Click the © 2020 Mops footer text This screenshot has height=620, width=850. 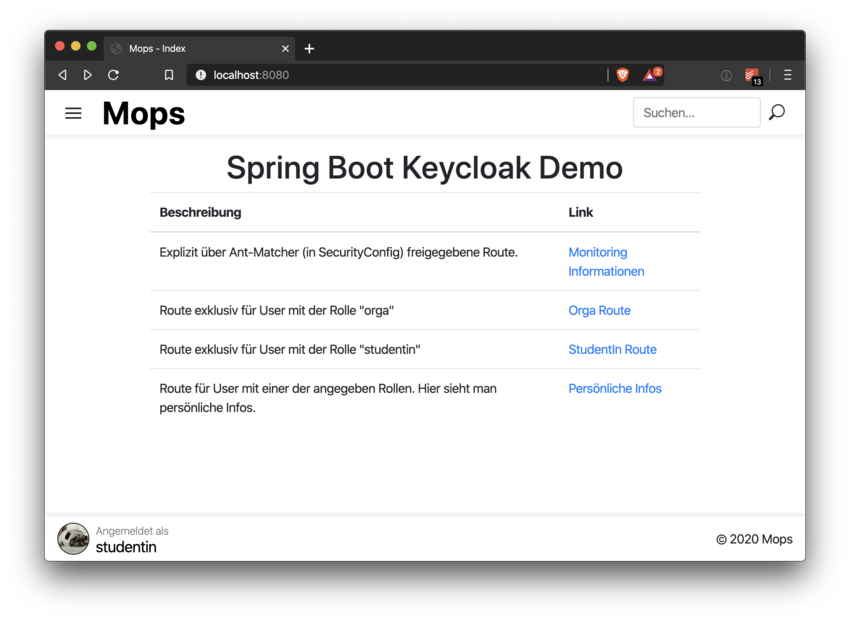(754, 539)
